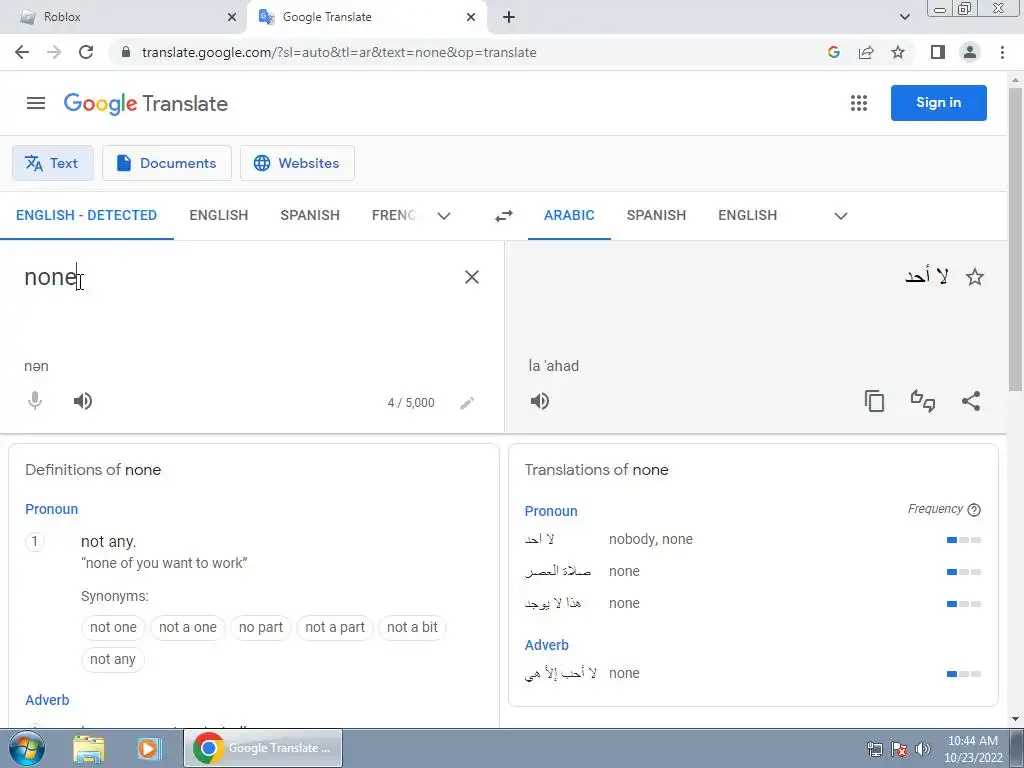Listen to the Arabic translation audio
This screenshot has height=768, width=1024.
click(x=539, y=401)
